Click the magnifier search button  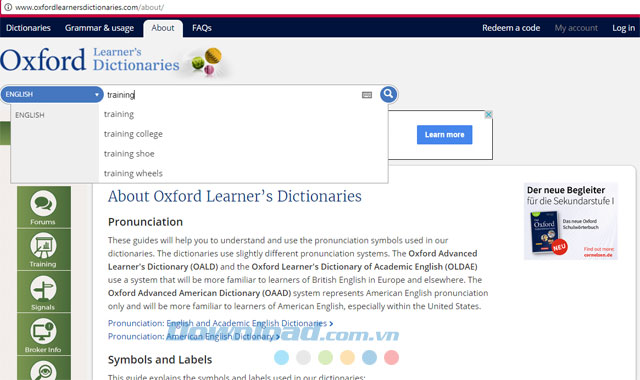(388, 94)
